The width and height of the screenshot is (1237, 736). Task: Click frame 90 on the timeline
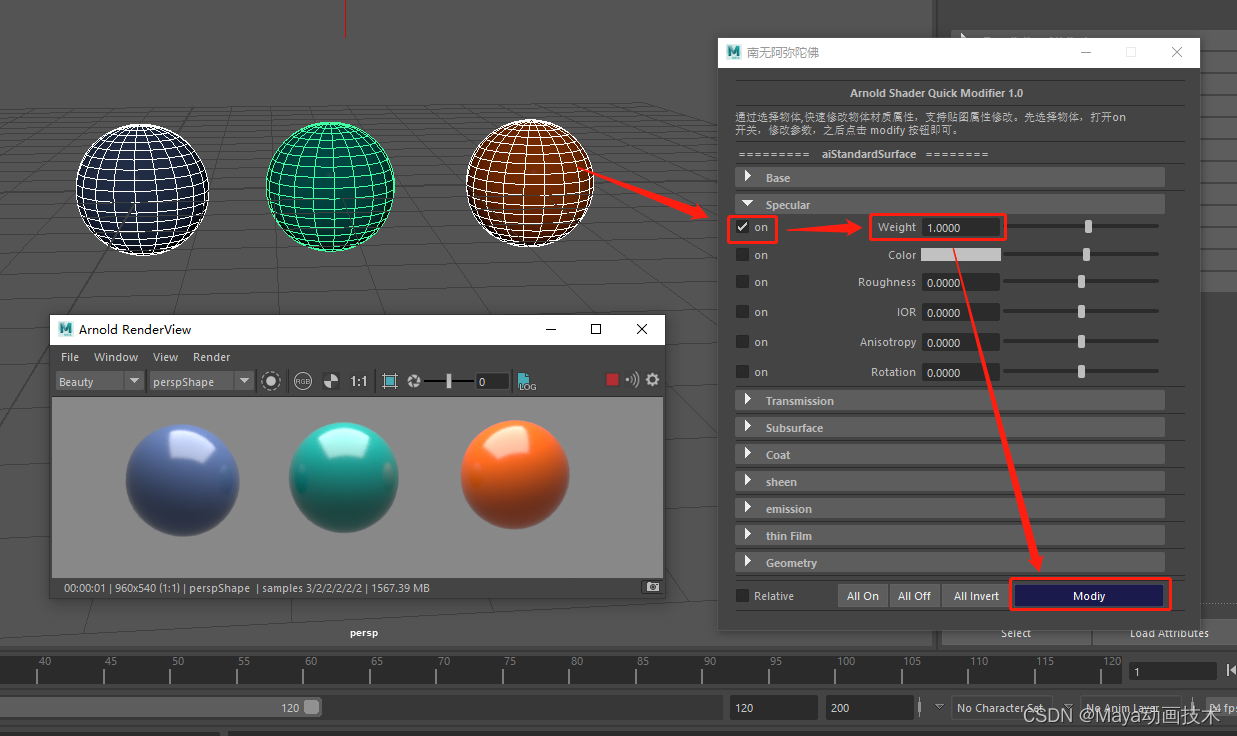(709, 668)
